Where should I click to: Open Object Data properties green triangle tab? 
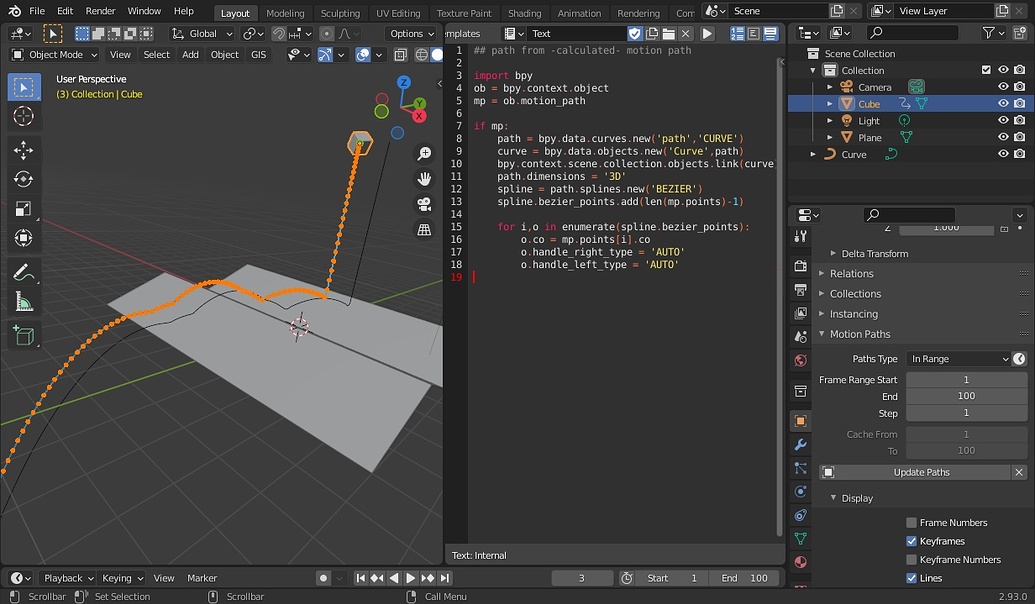[x=801, y=539]
